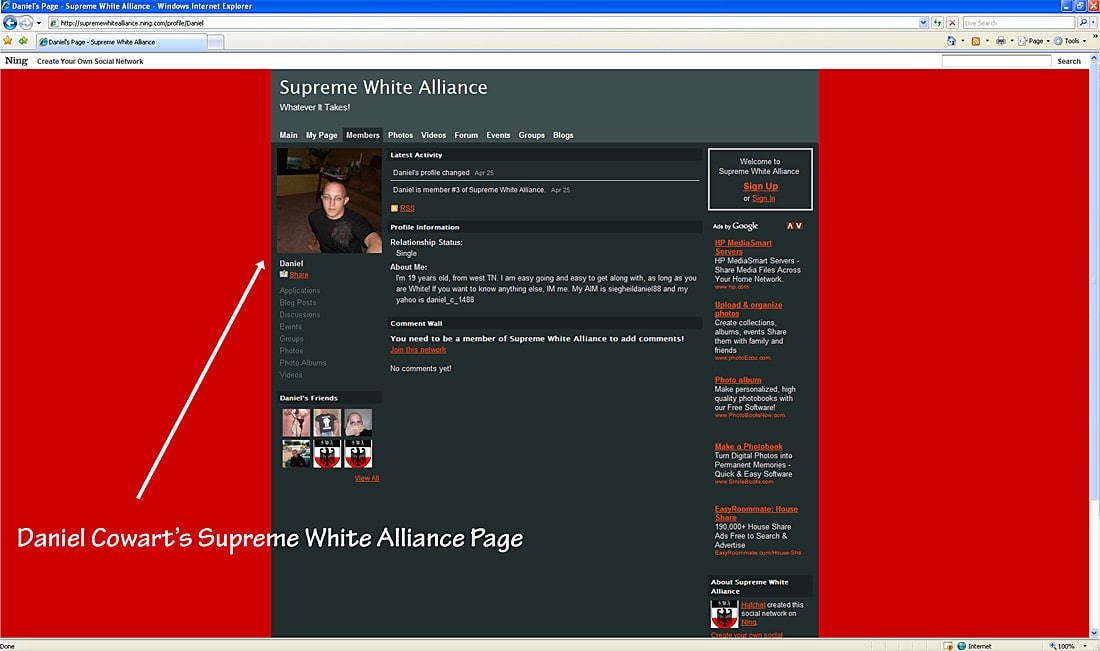Click inside the Live Search field
The width and height of the screenshot is (1100, 651).
point(1015,22)
